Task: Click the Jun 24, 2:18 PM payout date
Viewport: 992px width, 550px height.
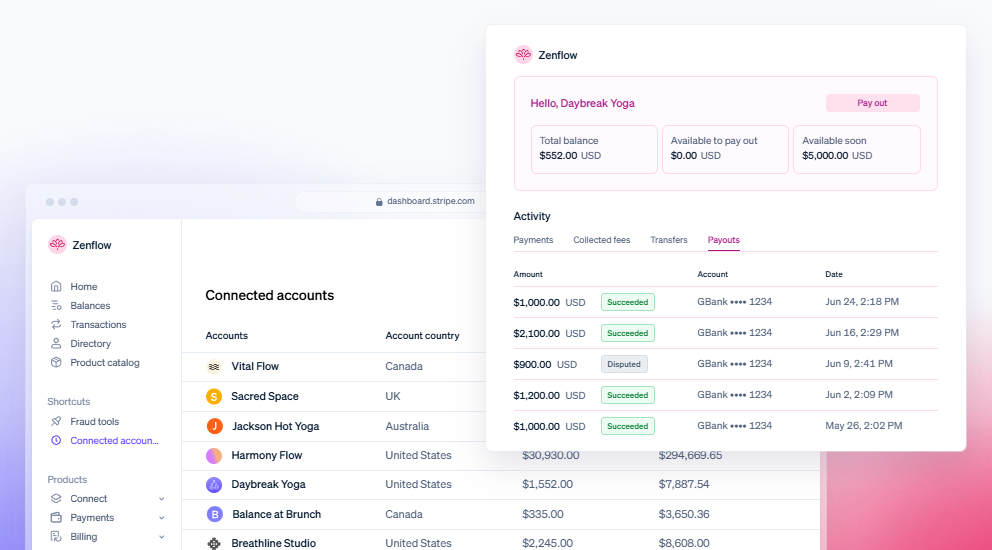Action: pyautogui.click(x=862, y=302)
